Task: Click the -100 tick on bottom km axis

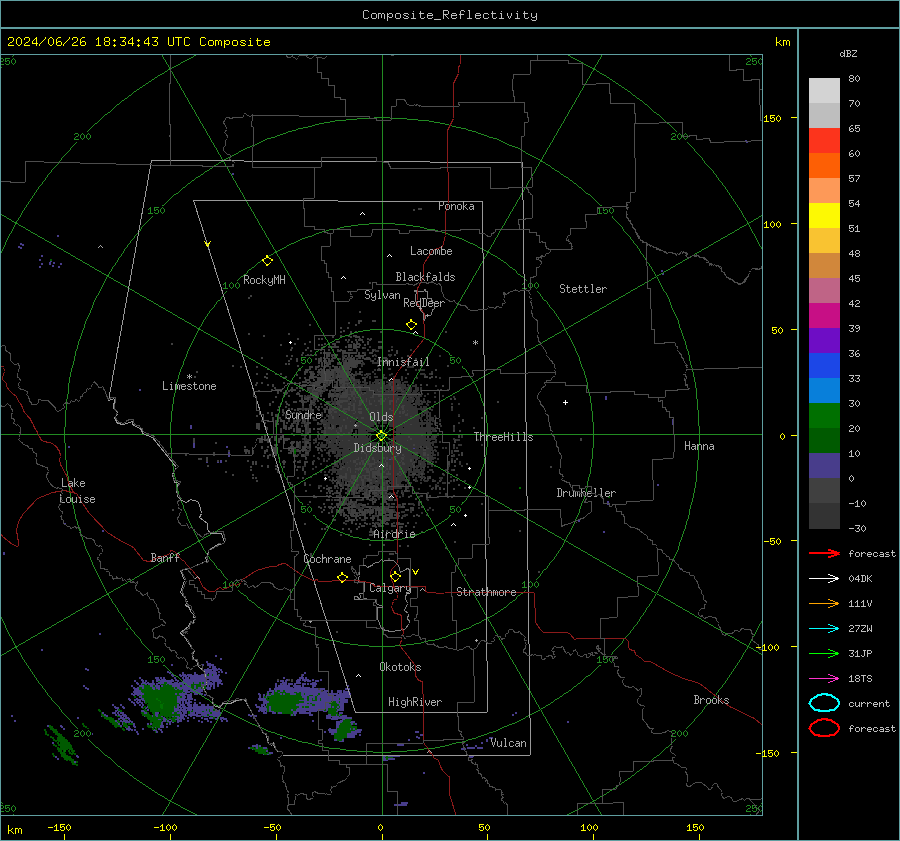Action: pyautogui.click(x=165, y=828)
